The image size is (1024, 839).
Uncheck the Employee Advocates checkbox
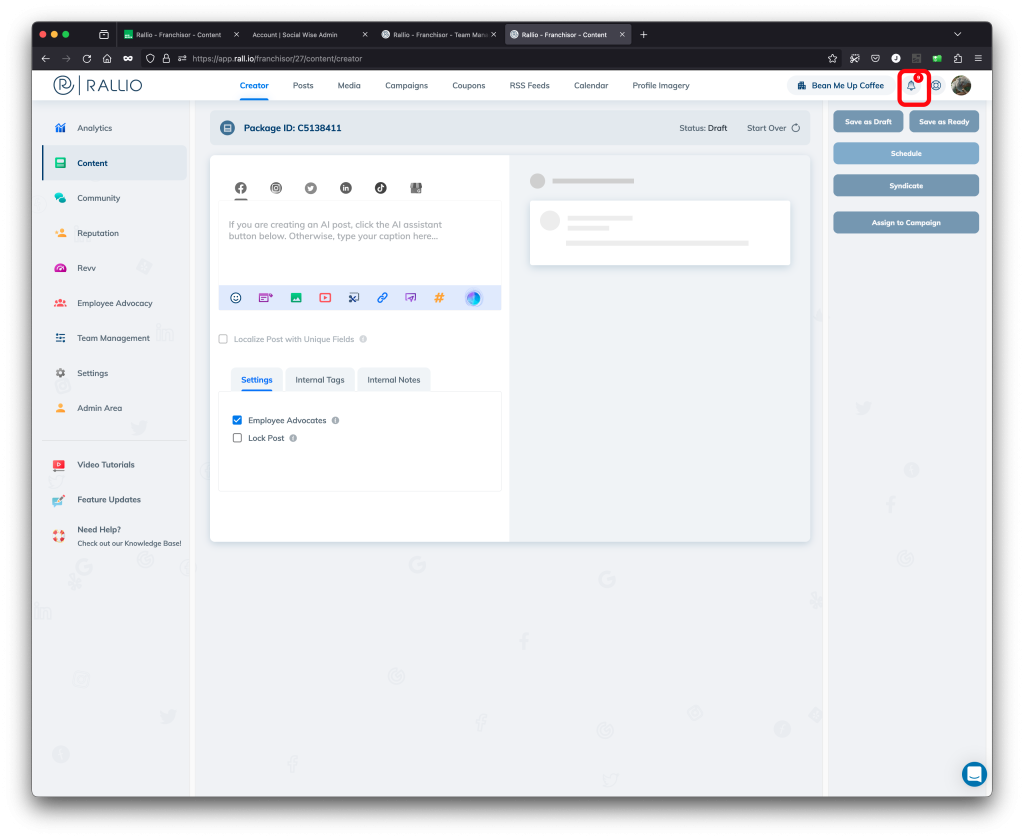click(x=237, y=421)
